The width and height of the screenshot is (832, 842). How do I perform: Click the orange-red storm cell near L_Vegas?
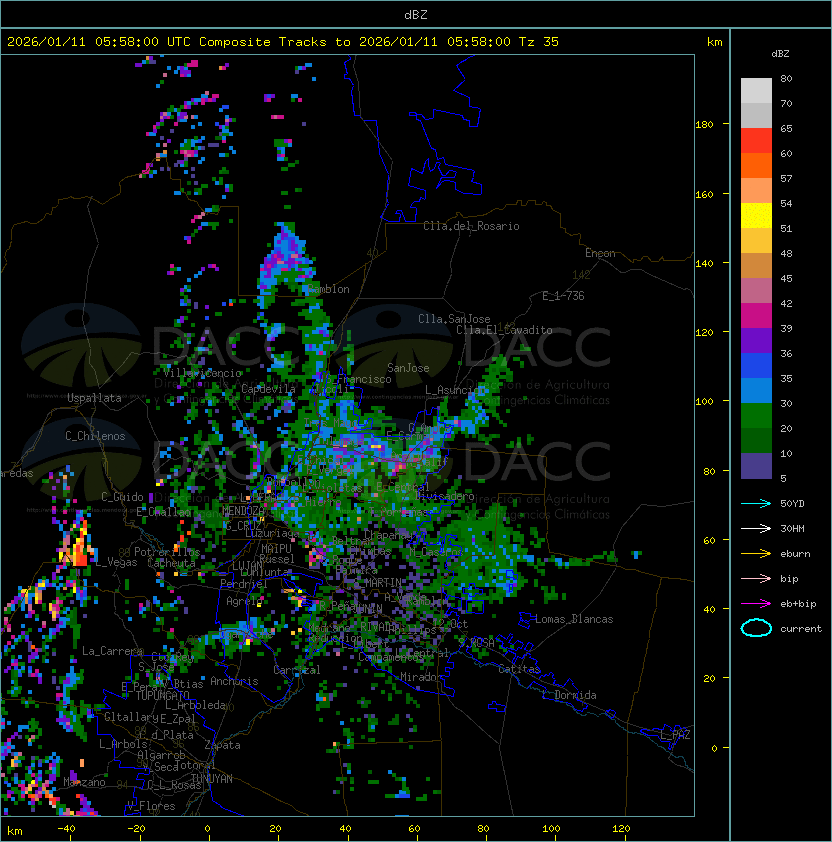click(x=79, y=548)
